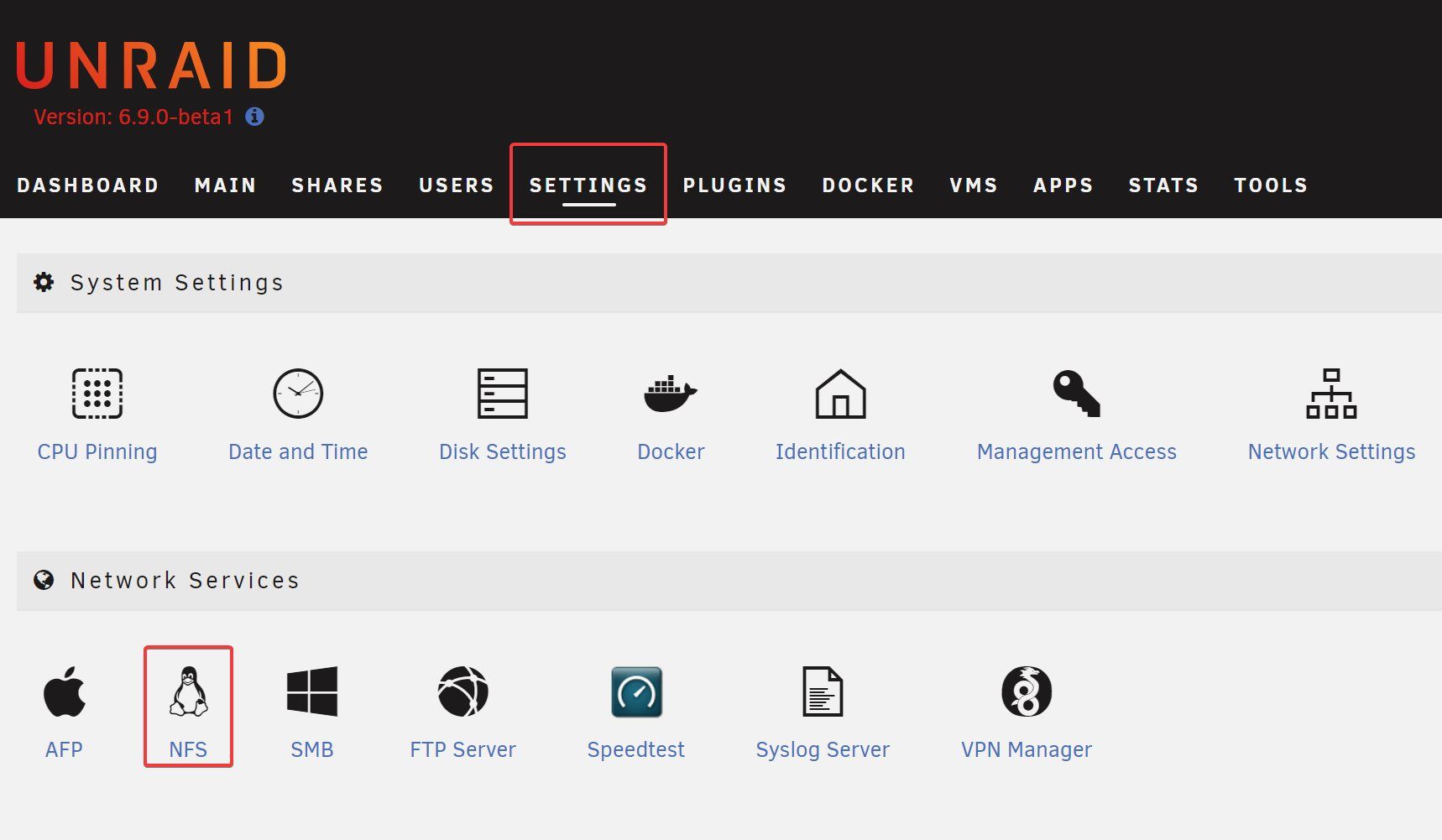Open the FTP Server globe icon
Screen dimensions: 1442x840
[x=463, y=691]
